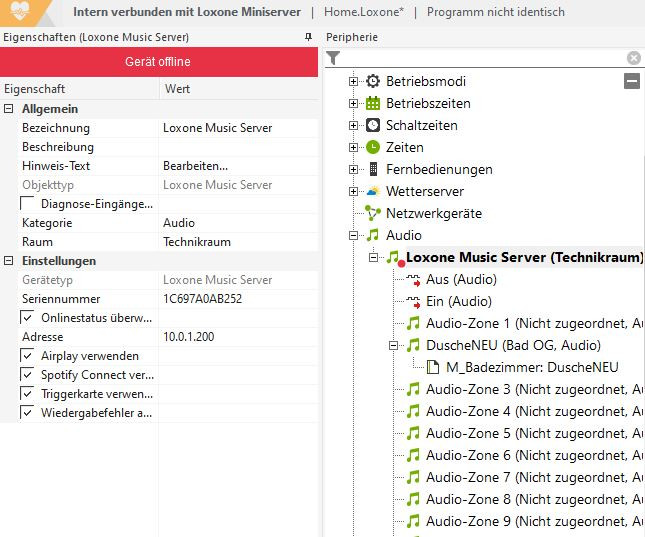The image size is (645, 537).
Task: Expand the Zeiten tree node
Action: point(353,147)
